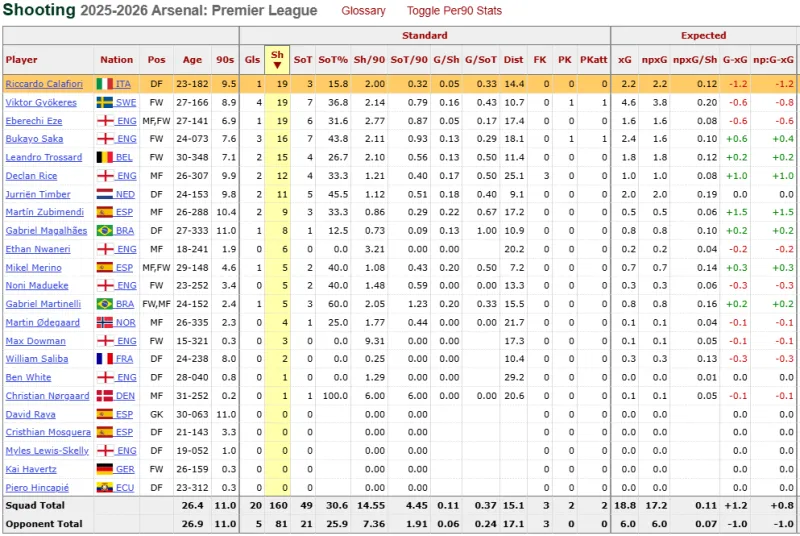Viewport: 800px width, 536px height.
Task: Click the Sweden flag in Viktor Gyökeres row
Action: (x=105, y=102)
